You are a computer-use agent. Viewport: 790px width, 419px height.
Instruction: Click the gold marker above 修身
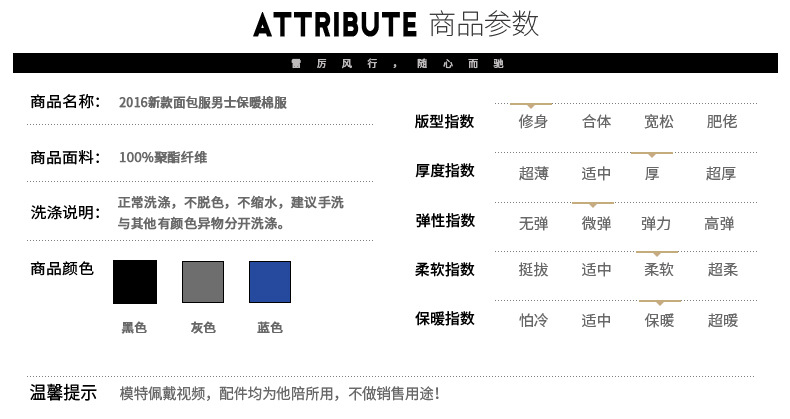coord(531,105)
